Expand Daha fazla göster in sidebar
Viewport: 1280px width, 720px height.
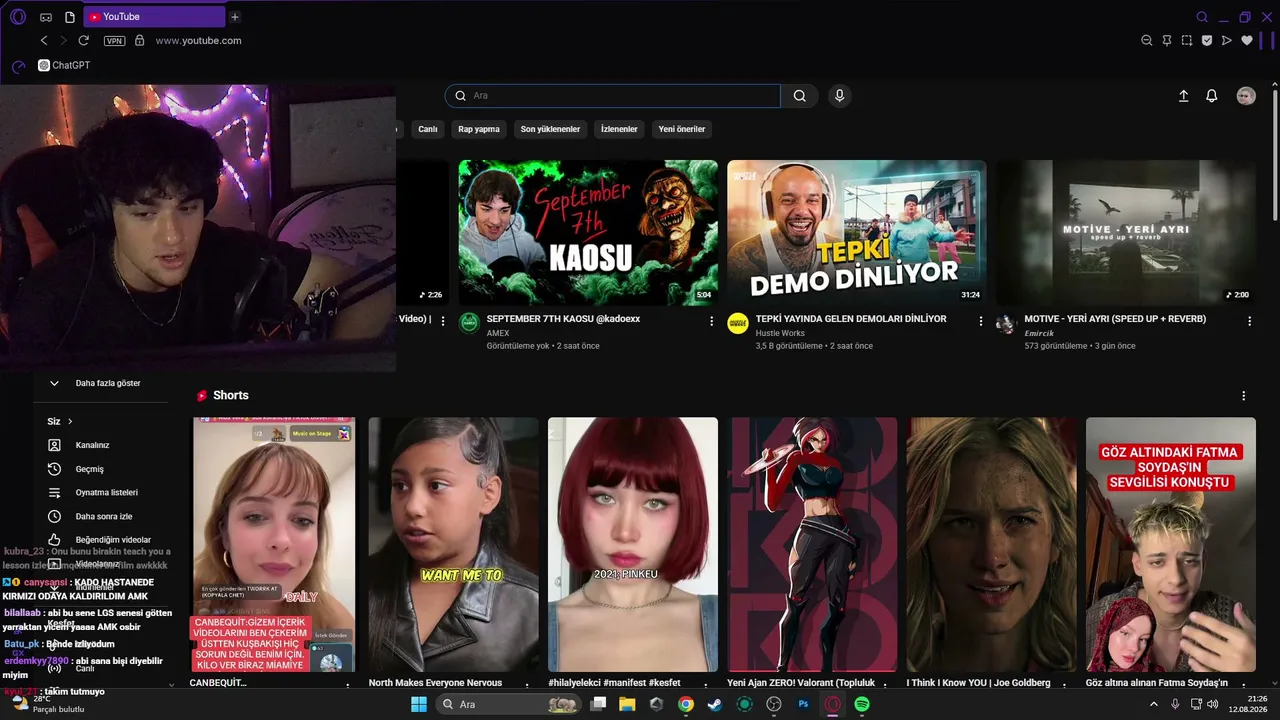pyautogui.click(x=108, y=383)
